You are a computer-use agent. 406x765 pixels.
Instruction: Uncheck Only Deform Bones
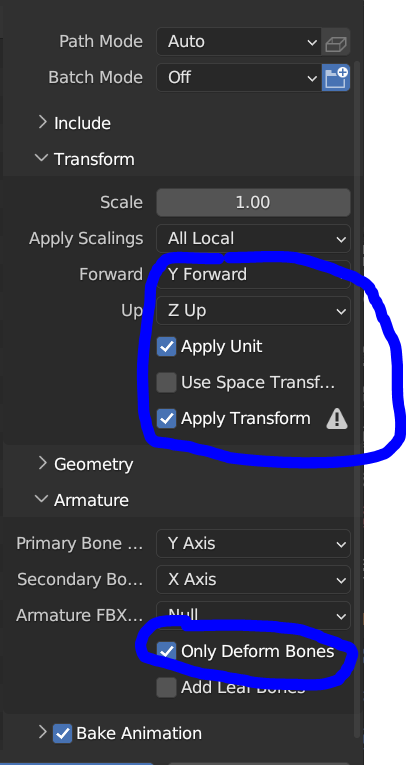(x=166, y=651)
